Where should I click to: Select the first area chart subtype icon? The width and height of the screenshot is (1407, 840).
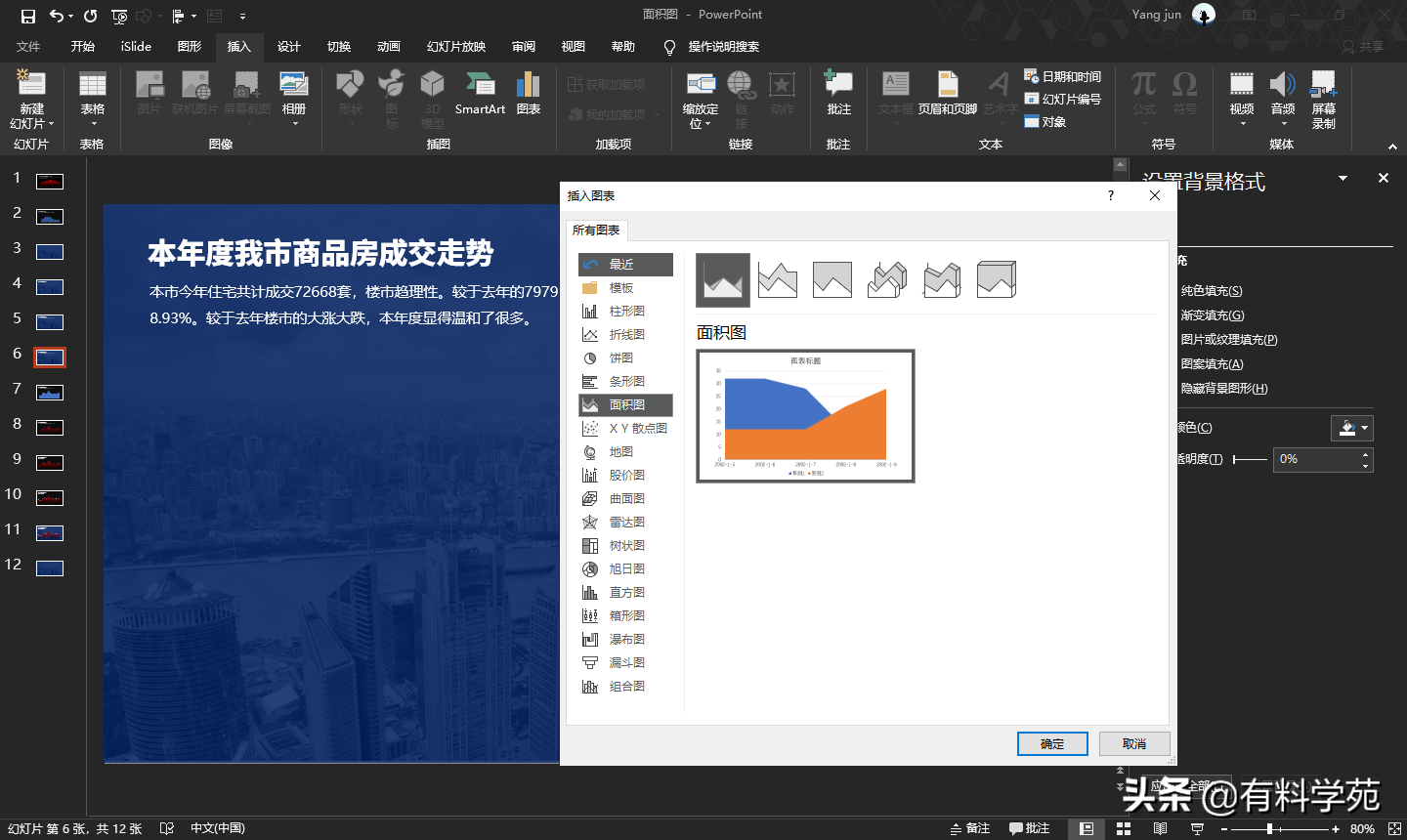click(723, 280)
